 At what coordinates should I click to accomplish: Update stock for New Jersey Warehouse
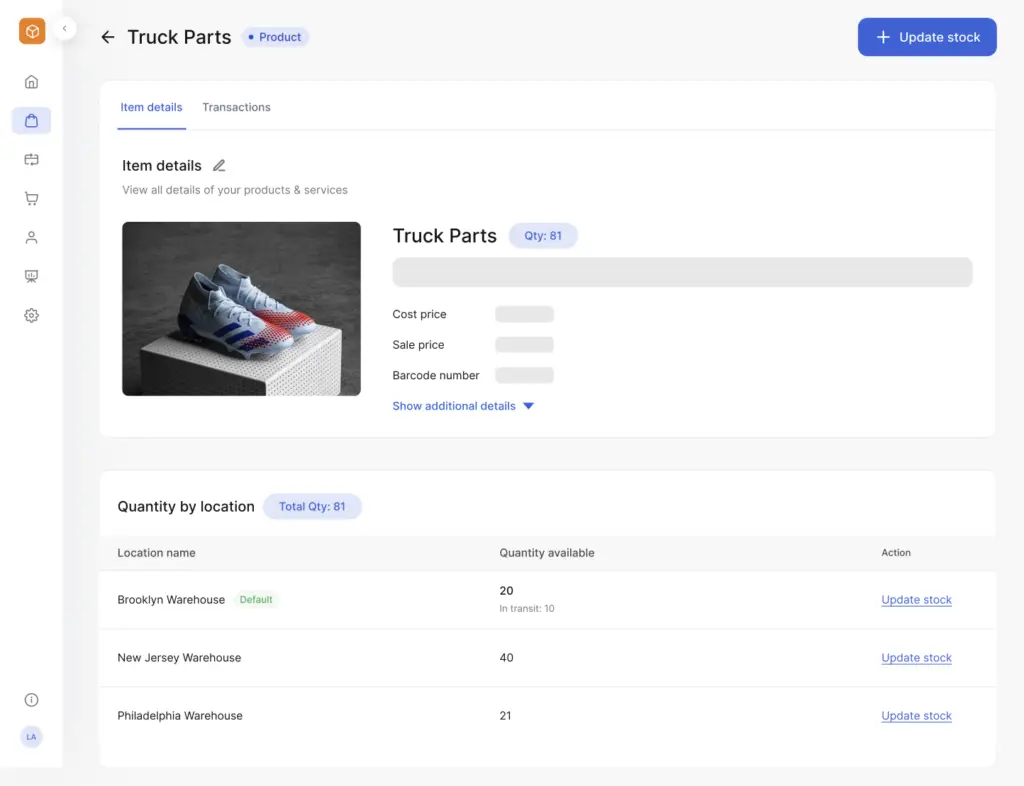(916, 657)
